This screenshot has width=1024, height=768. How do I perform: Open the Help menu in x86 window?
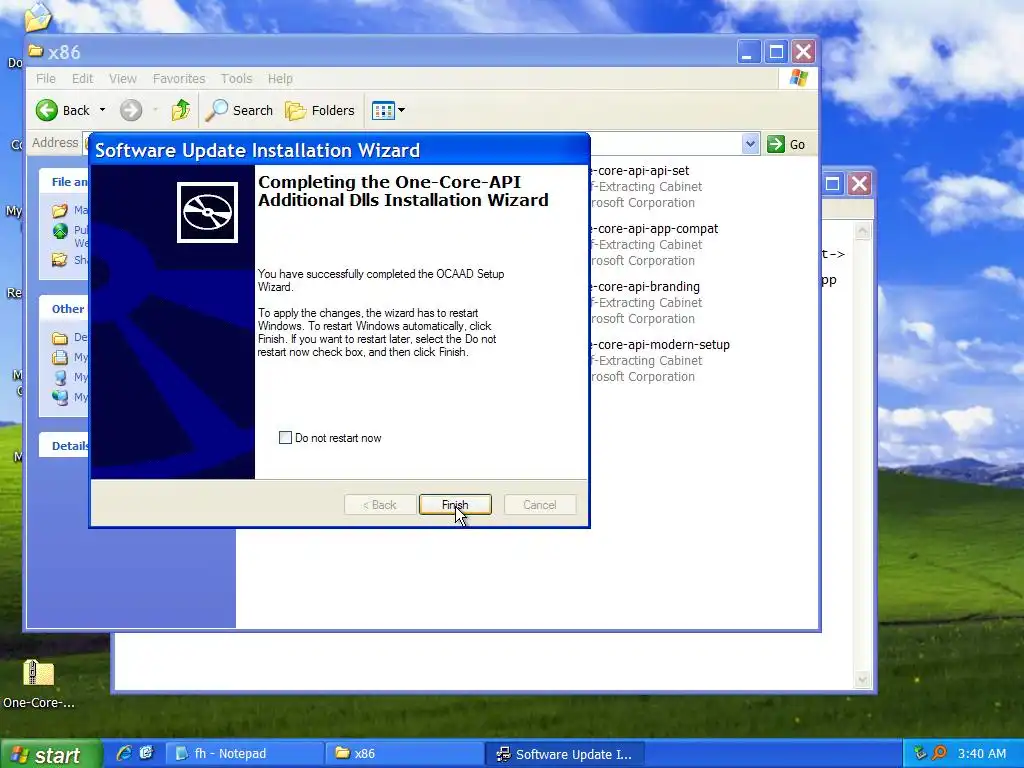click(x=280, y=78)
